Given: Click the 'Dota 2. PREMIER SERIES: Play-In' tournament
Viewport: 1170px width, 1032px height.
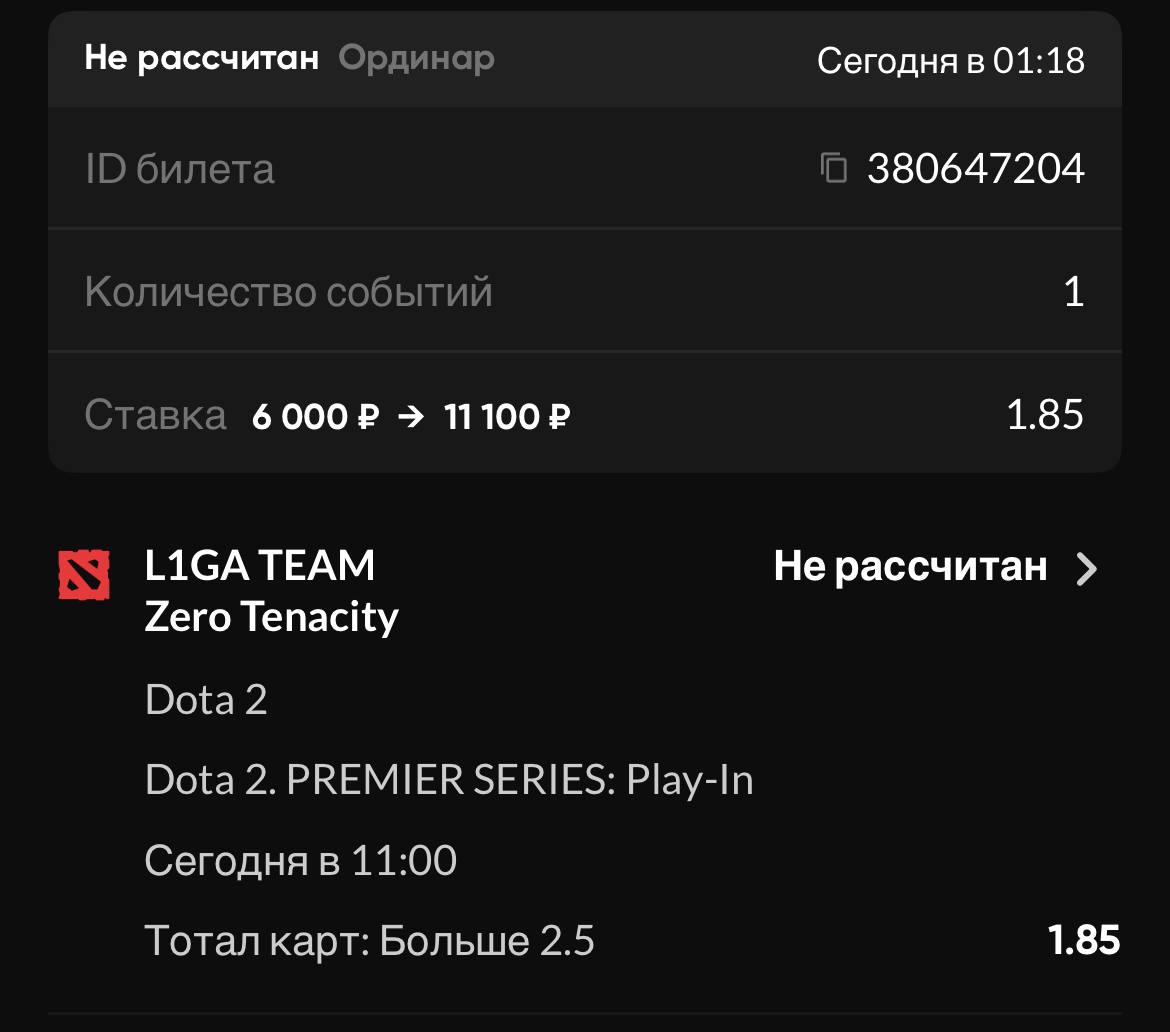Looking at the screenshot, I should coord(449,780).
